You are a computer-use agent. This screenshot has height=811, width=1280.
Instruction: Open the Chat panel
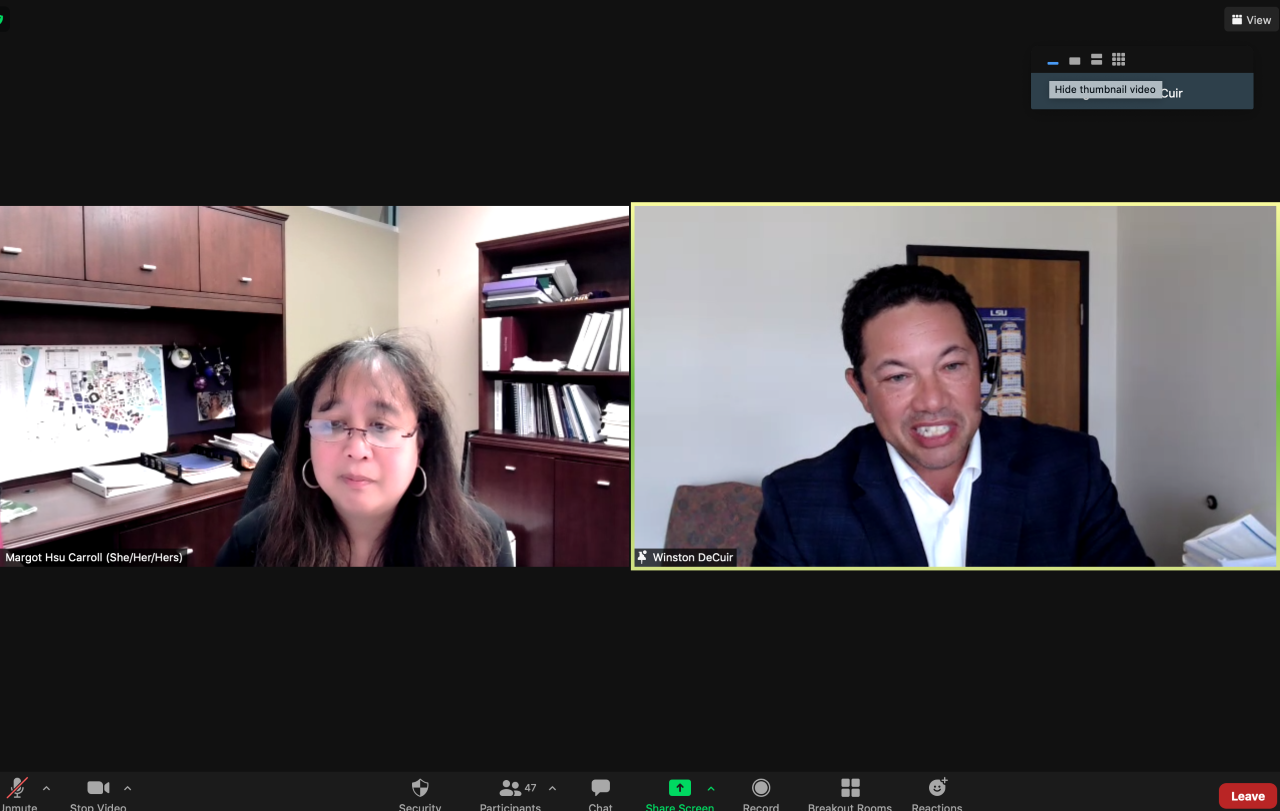pos(600,790)
